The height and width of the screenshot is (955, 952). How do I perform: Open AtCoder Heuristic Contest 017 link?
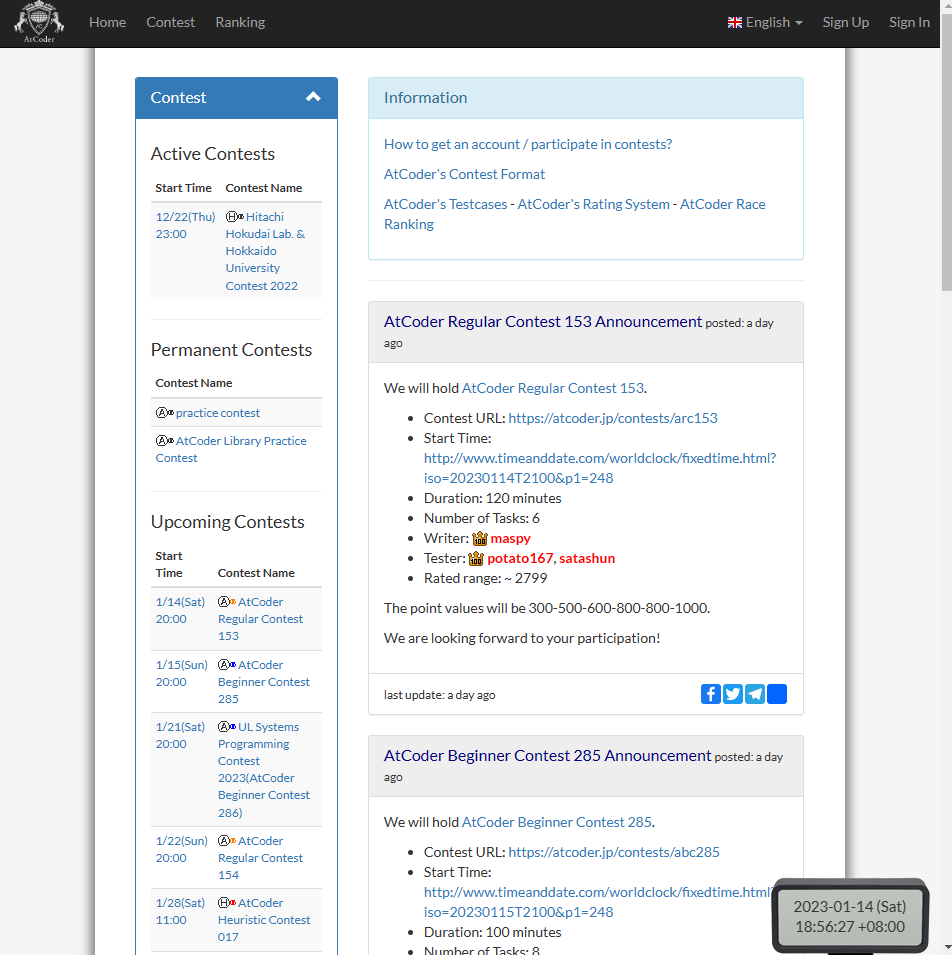click(264, 920)
